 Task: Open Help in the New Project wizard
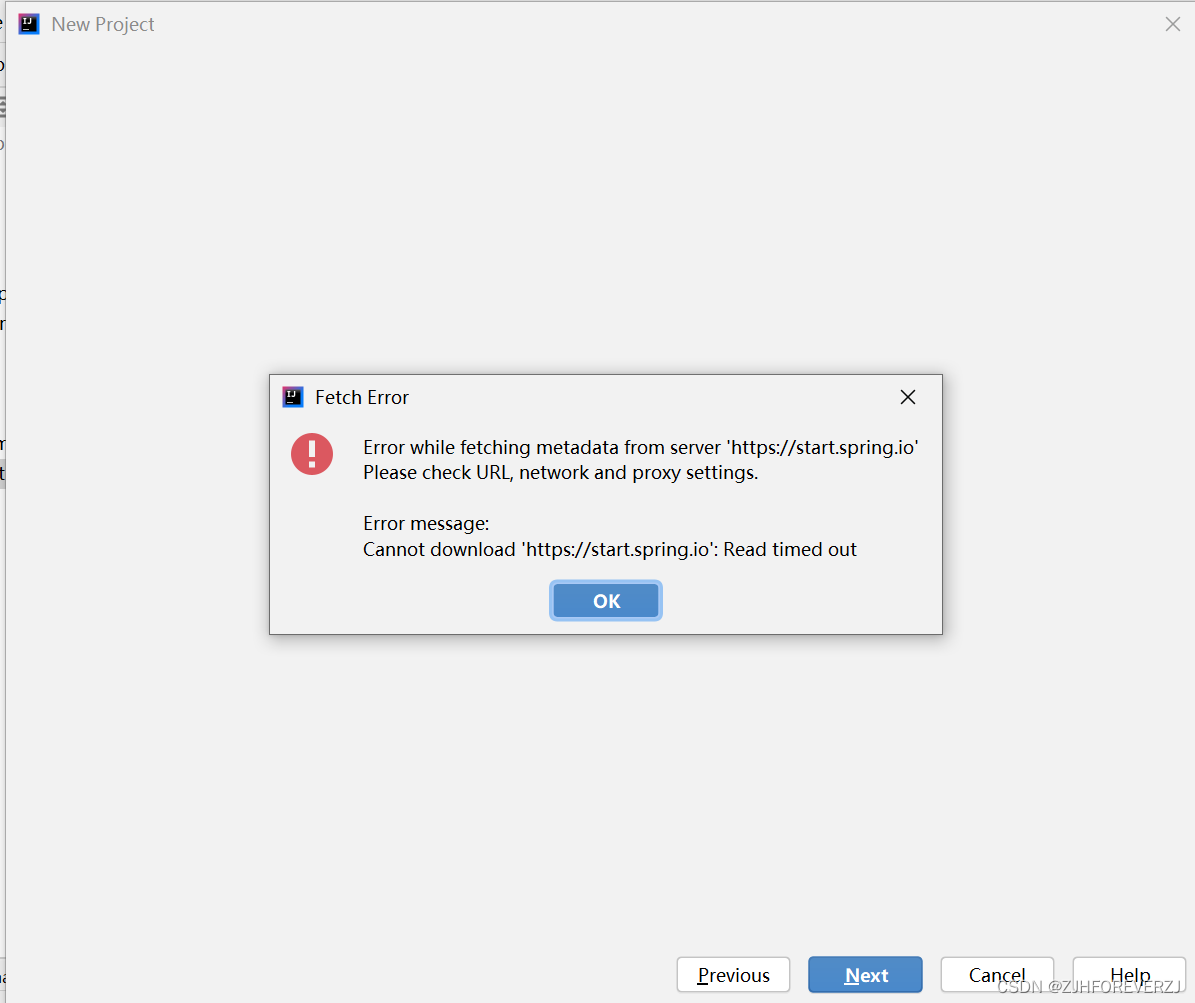[x=1129, y=975]
